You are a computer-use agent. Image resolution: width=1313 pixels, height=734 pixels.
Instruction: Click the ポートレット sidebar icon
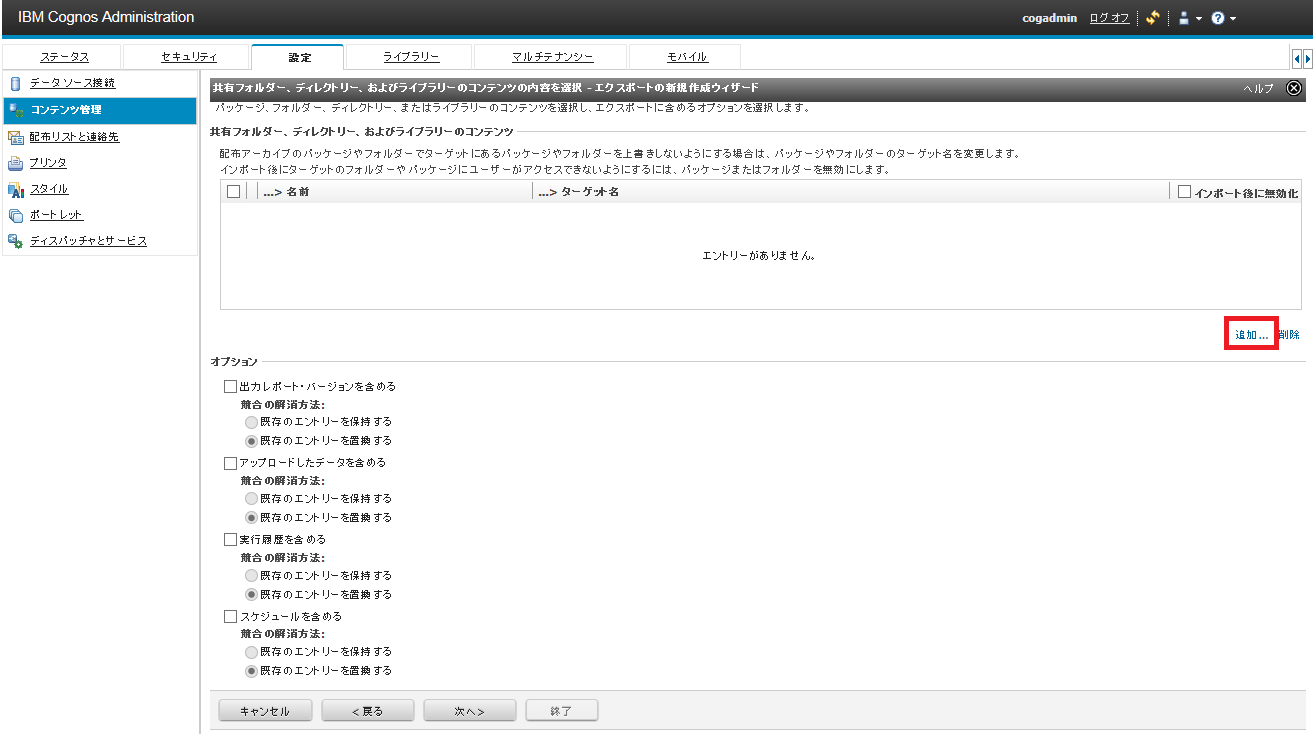(x=15, y=215)
